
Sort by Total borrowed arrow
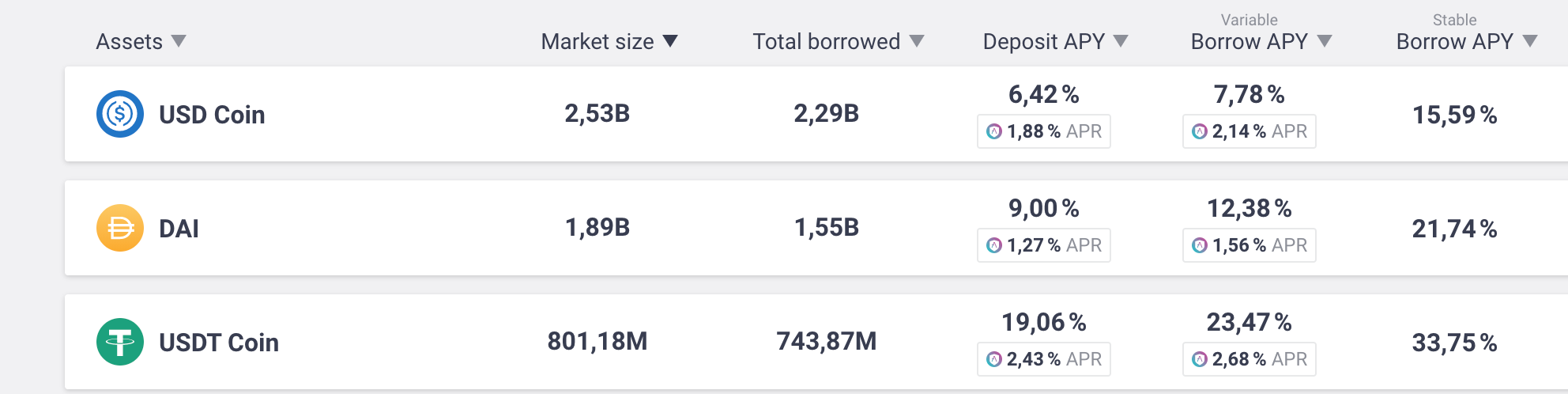tap(917, 41)
